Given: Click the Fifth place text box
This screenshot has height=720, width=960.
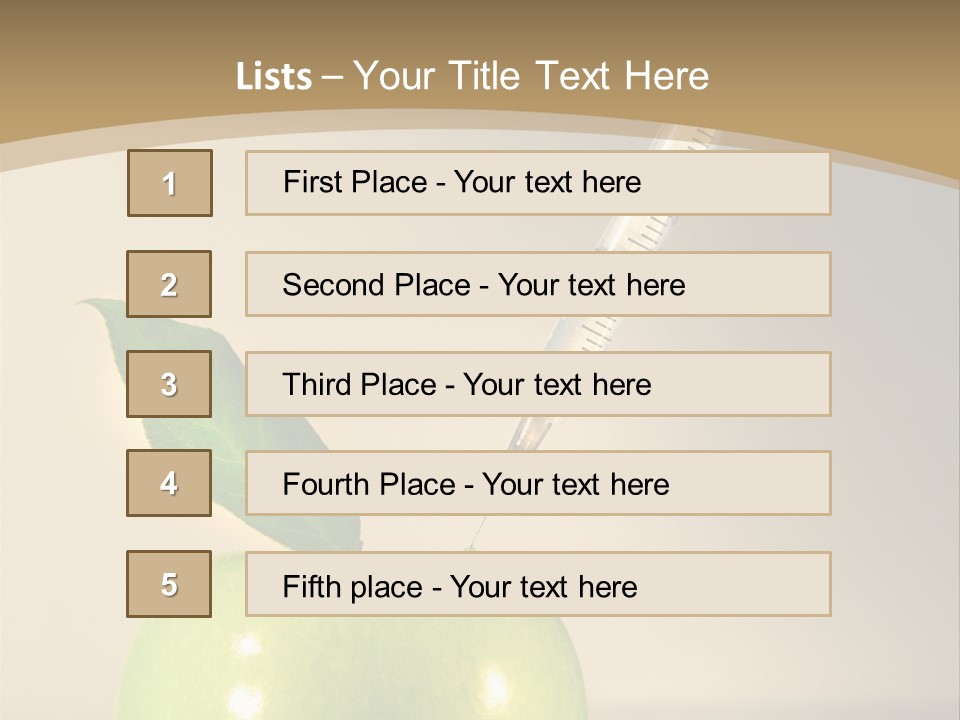Looking at the screenshot, I should 538,584.
